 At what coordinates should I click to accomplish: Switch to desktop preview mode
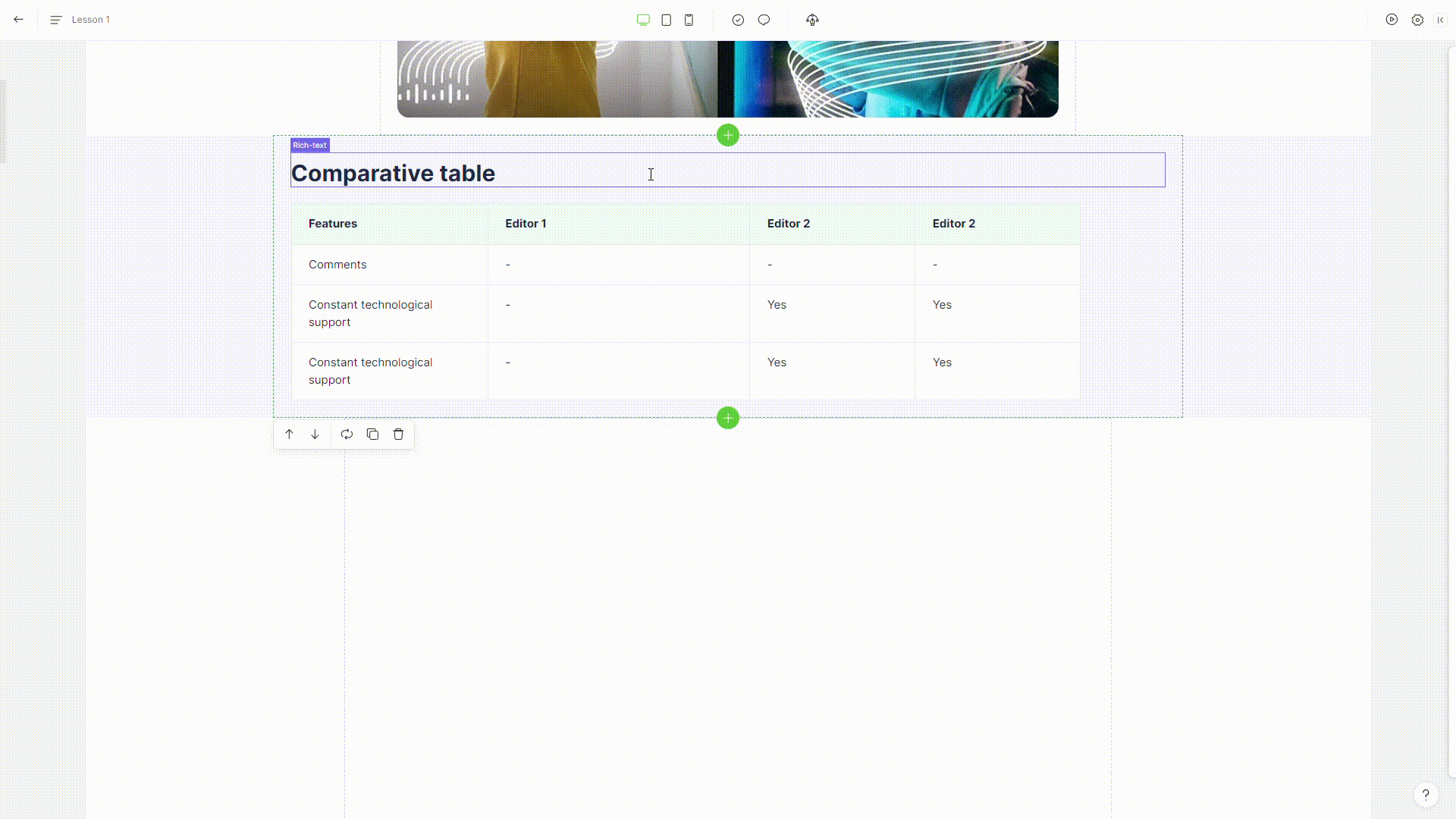pos(643,20)
